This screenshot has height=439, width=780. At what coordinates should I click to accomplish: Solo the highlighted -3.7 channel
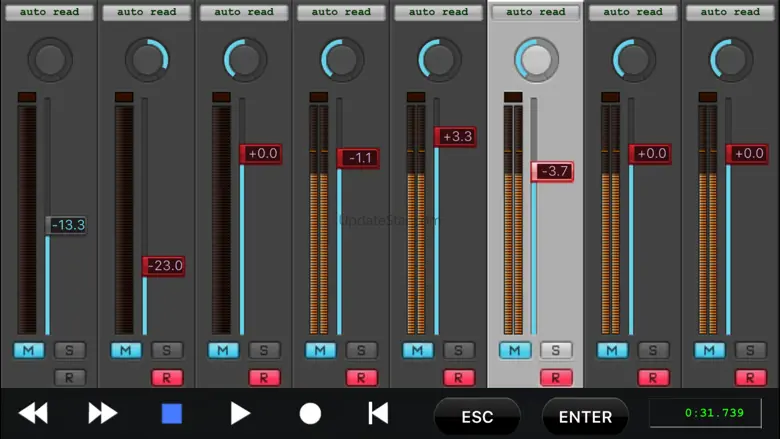coord(556,350)
